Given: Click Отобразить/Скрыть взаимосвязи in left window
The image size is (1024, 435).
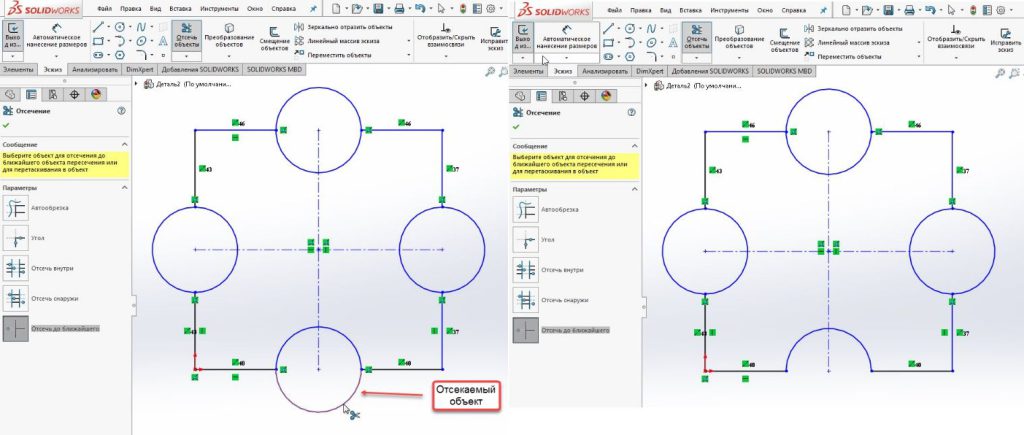Looking at the screenshot, I should tap(446, 36).
